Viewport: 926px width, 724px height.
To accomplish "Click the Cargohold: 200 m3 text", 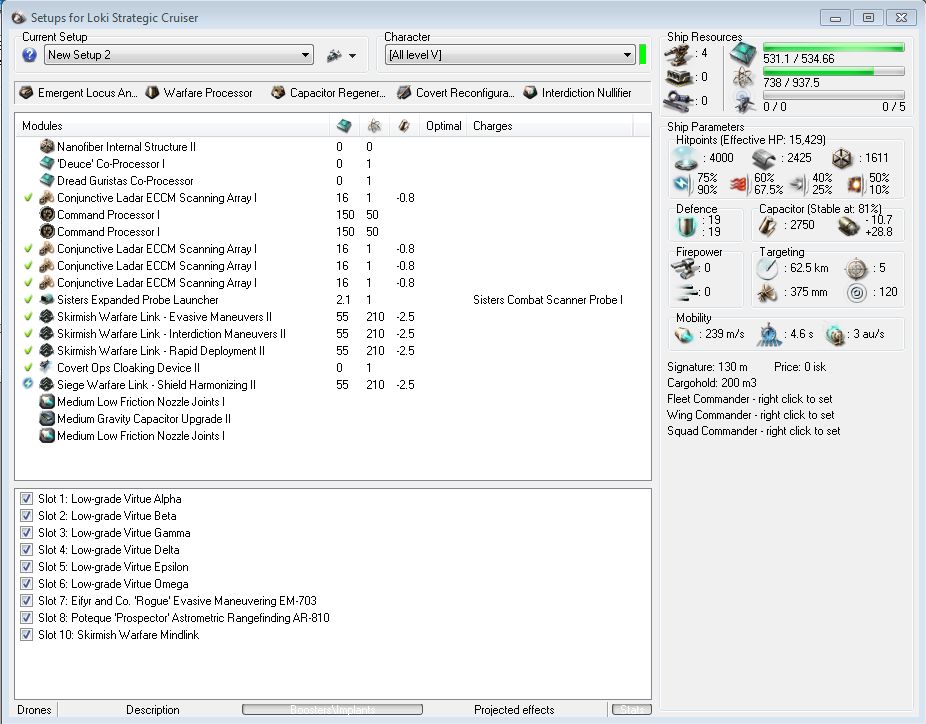I will (x=712, y=383).
